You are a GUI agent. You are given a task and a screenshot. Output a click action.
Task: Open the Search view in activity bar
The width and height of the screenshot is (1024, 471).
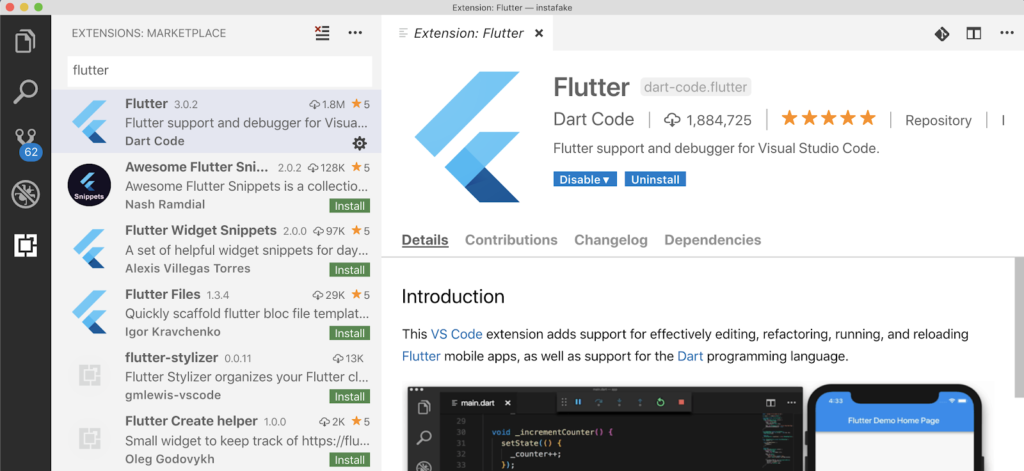pyautogui.click(x=25, y=93)
